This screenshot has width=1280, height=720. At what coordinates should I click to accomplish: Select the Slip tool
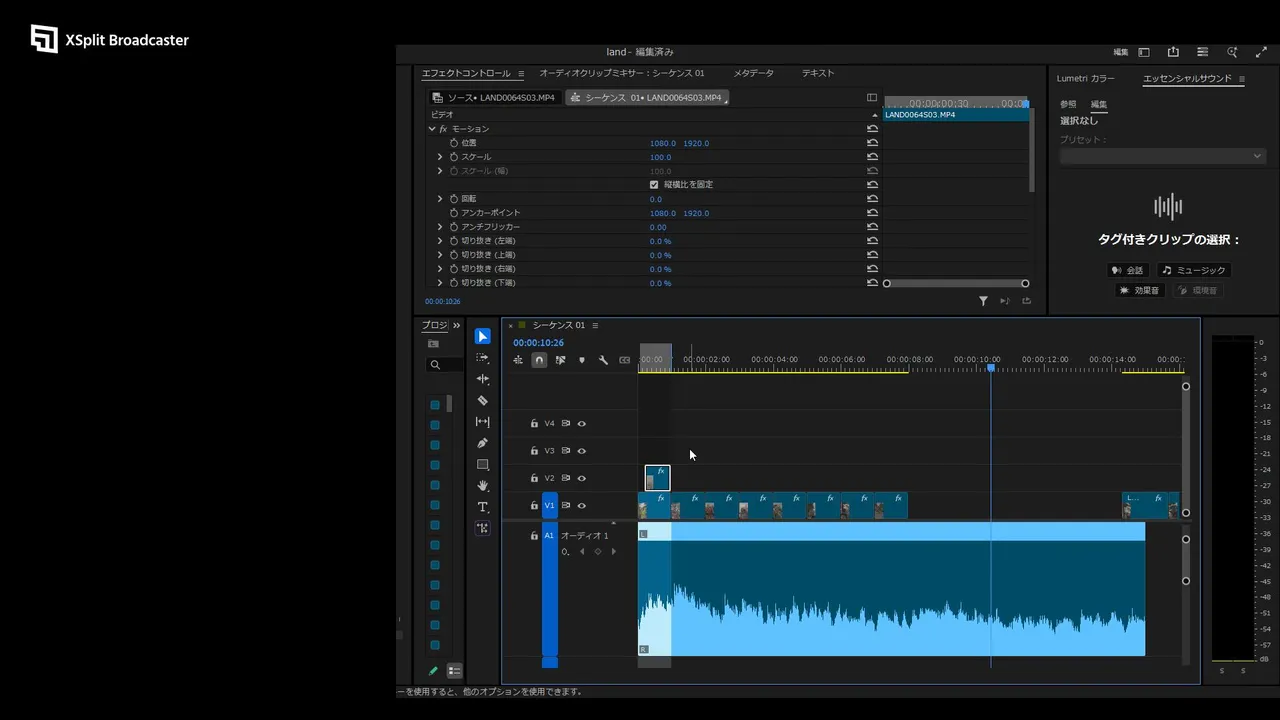(x=483, y=422)
